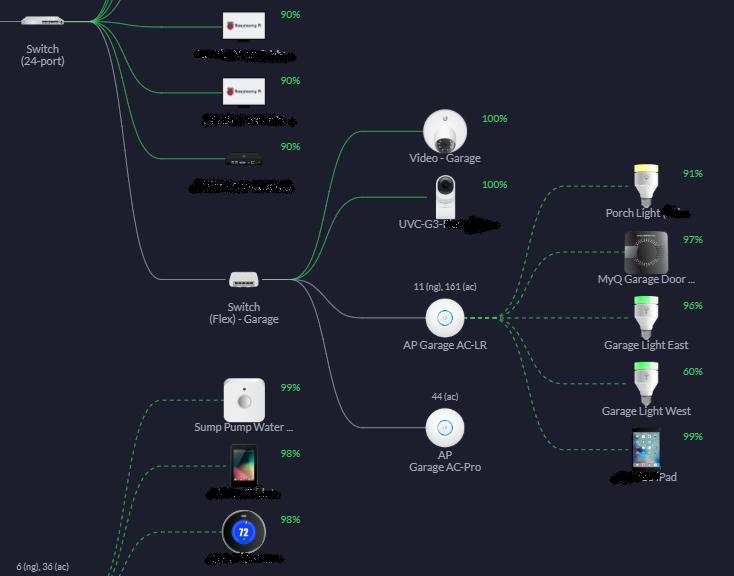Select the Video - Garage dome camera icon
734x576 pixels.
[445, 131]
